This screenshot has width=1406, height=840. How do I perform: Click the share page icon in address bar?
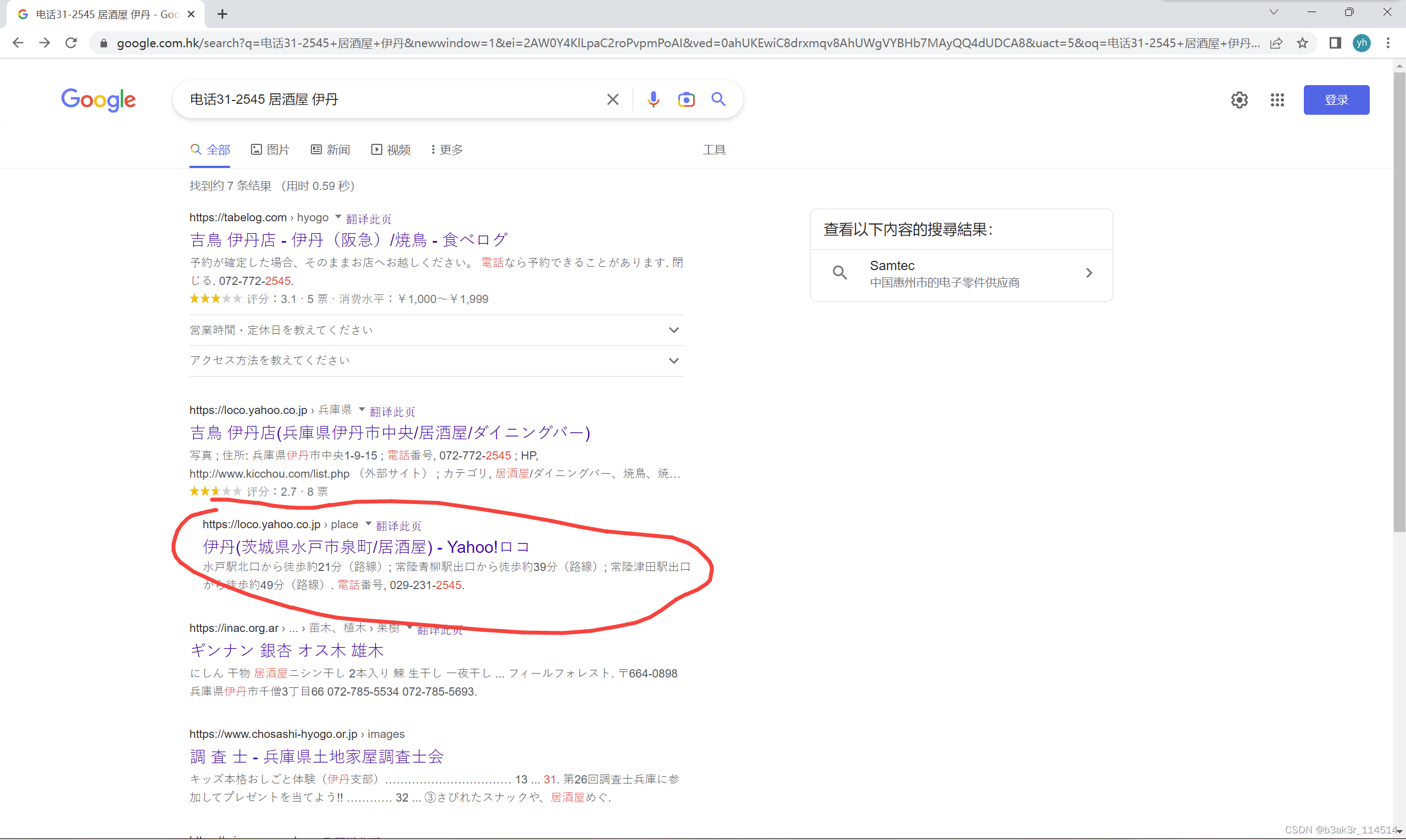[x=1276, y=43]
